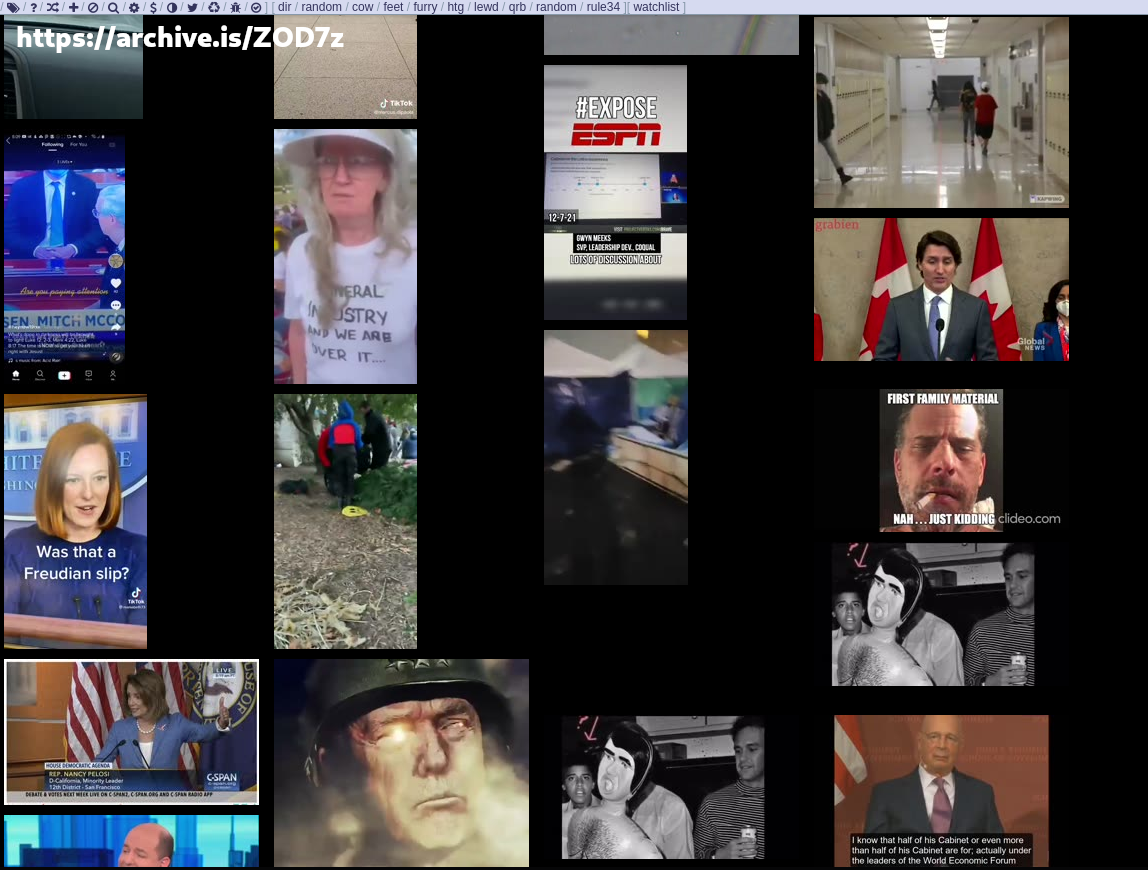1148x870 pixels.
Task: Open the 'First Family Material' meme thumbnail
Action: pos(942,460)
